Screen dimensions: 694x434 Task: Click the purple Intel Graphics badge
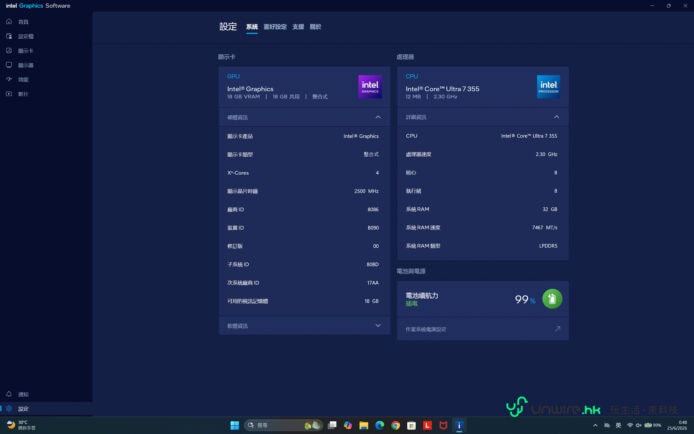tap(370, 87)
